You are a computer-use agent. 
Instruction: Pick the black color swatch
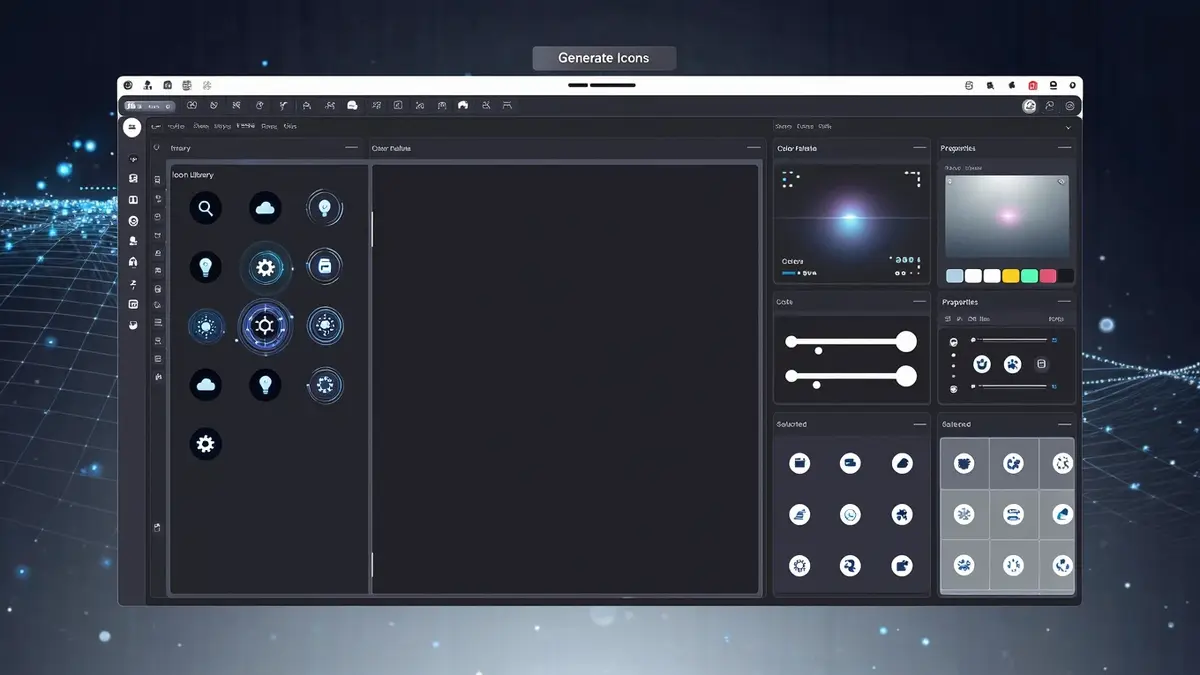(x=1066, y=276)
